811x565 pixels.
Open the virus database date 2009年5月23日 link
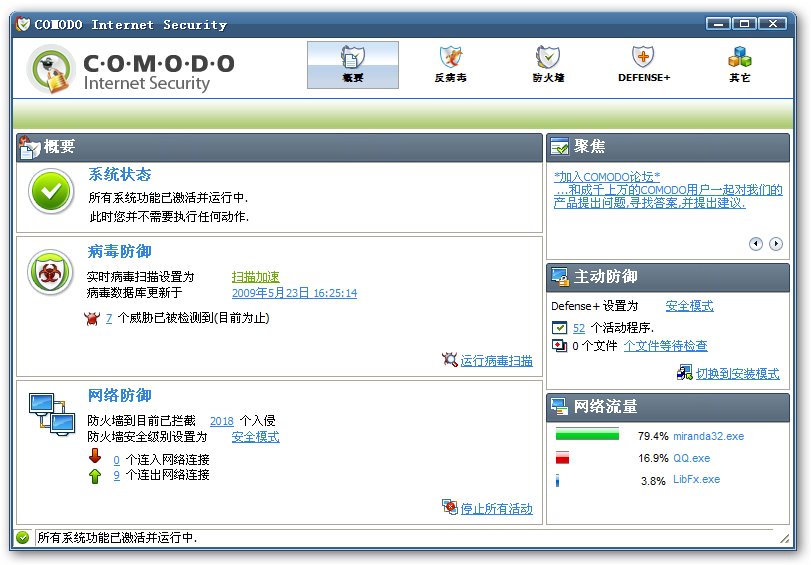pos(294,293)
